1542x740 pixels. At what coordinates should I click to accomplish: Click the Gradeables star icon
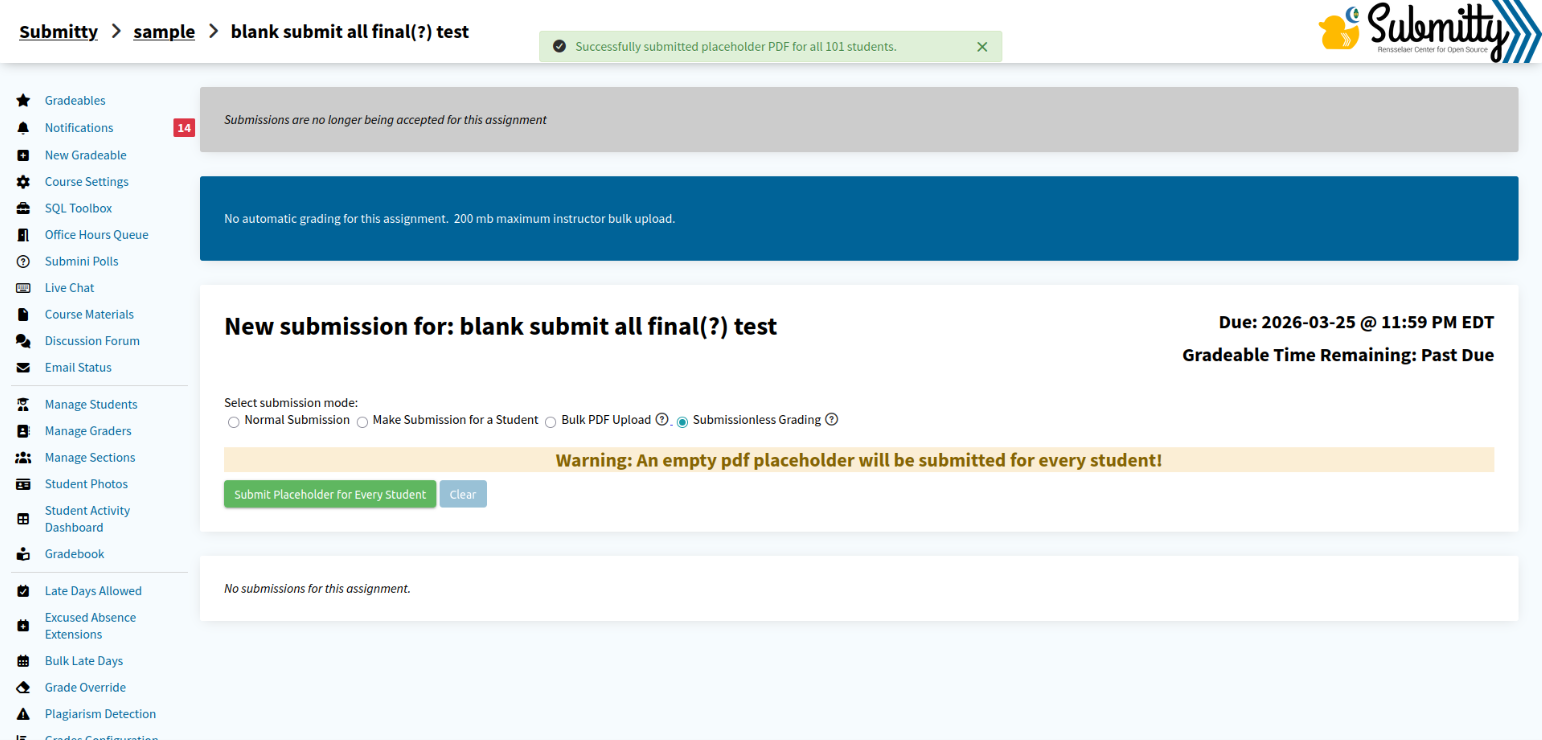pos(23,101)
